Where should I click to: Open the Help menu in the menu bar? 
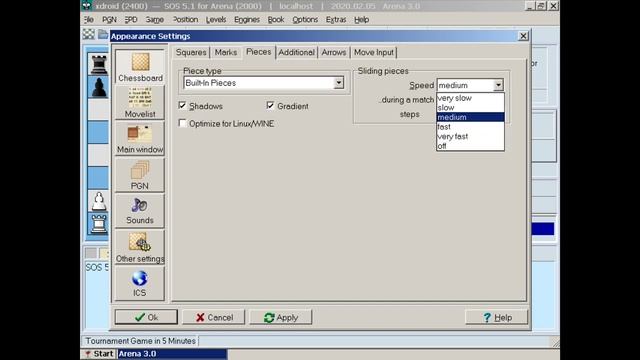(x=362, y=20)
